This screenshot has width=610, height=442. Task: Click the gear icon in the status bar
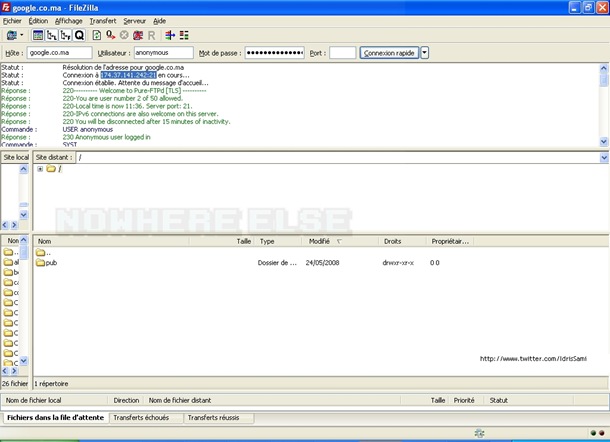tap(479, 433)
